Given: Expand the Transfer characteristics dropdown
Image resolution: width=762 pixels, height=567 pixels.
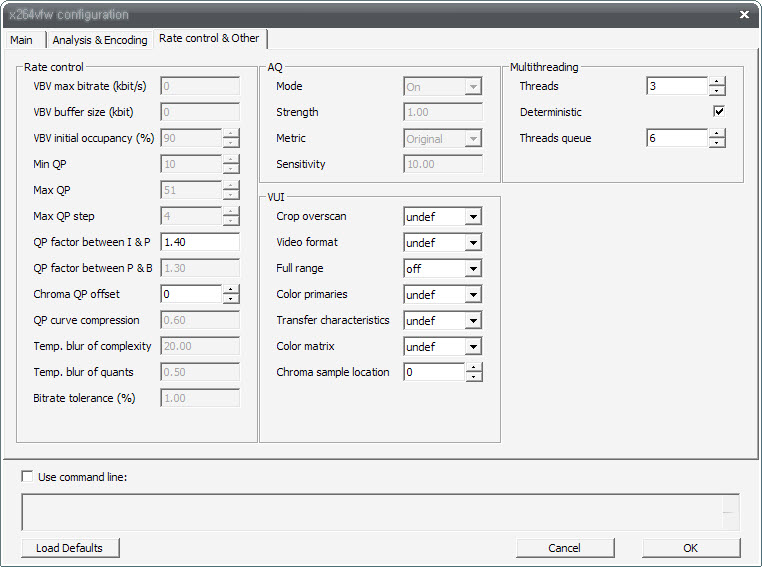Looking at the screenshot, I should [x=442, y=321].
